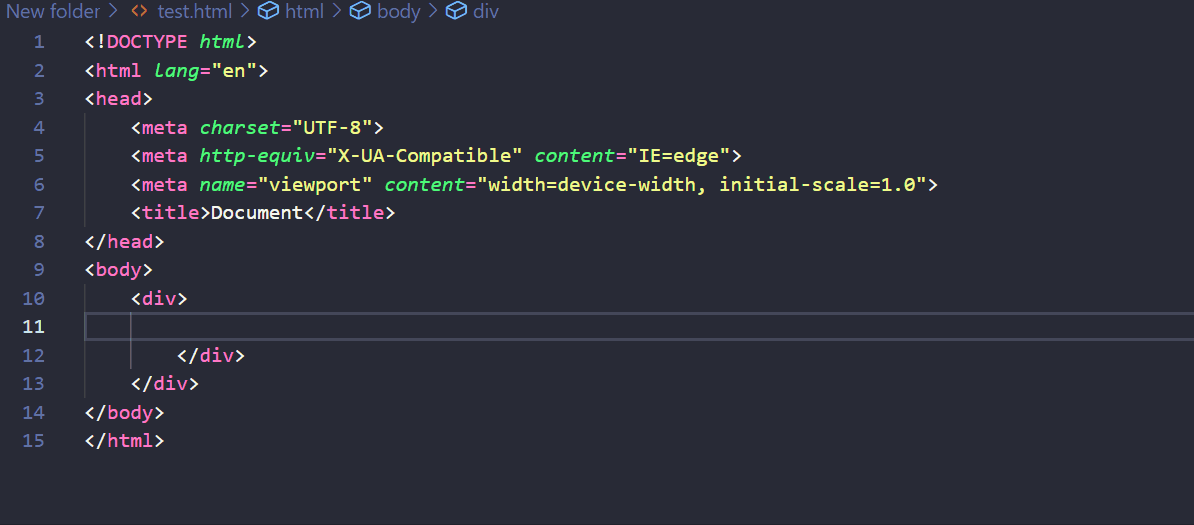Click line number 9 in the gutter
Image resolution: width=1194 pixels, height=525 pixels.
39,270
